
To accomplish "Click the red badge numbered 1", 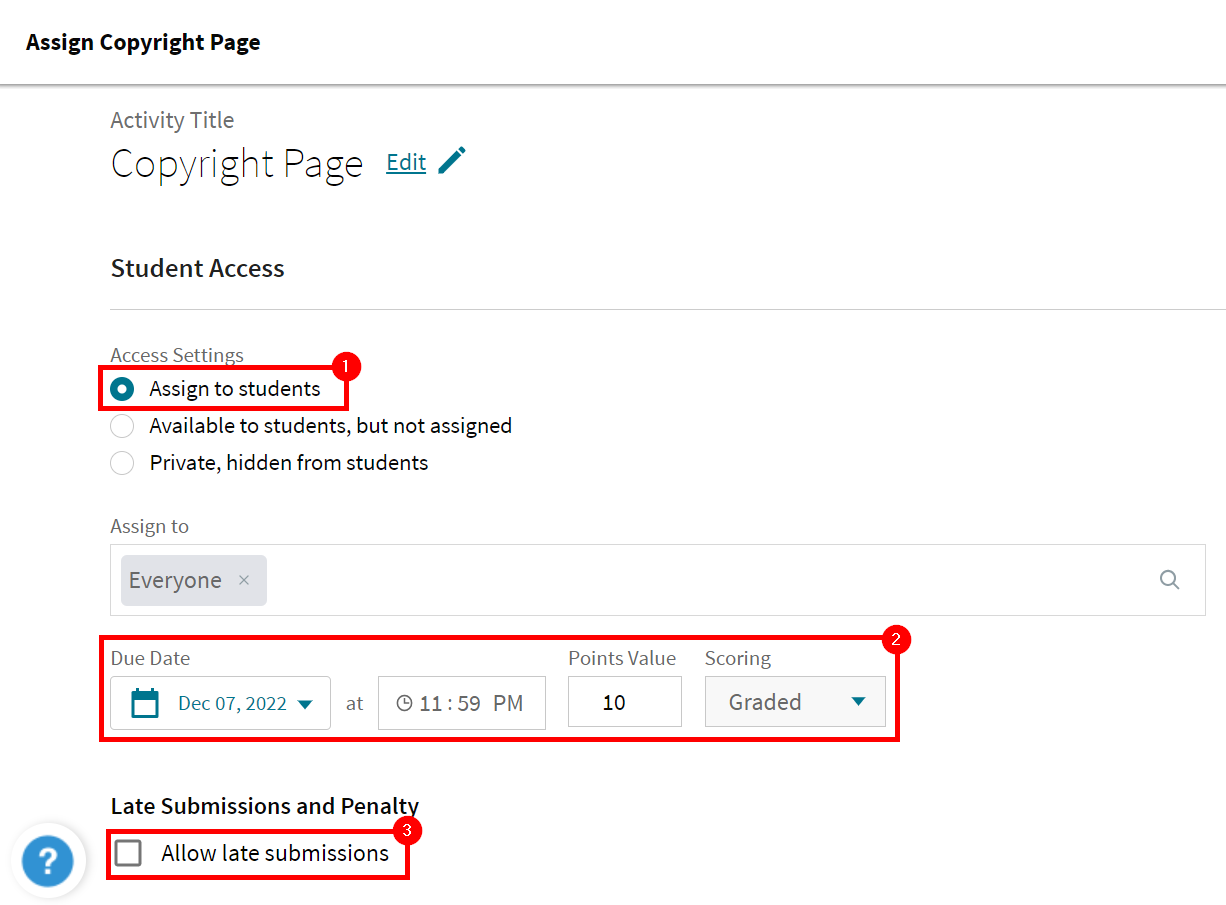I will pos(346,366).
